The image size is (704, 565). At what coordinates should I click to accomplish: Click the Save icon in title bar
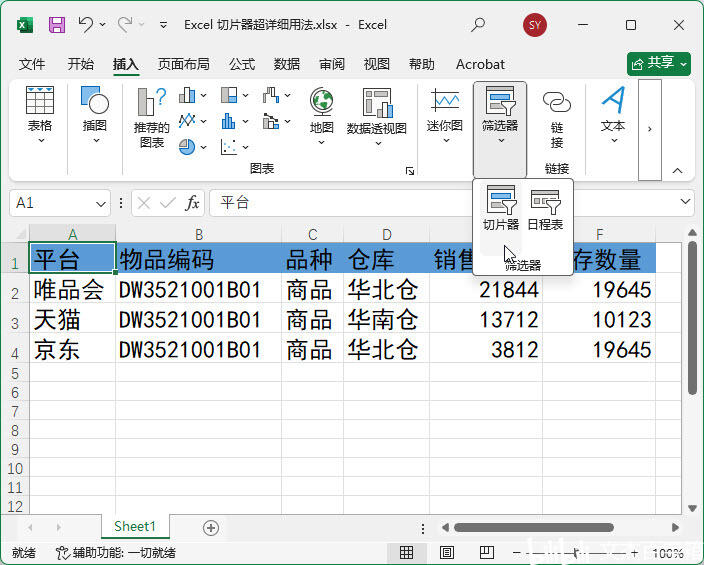(x=57, y=24)
